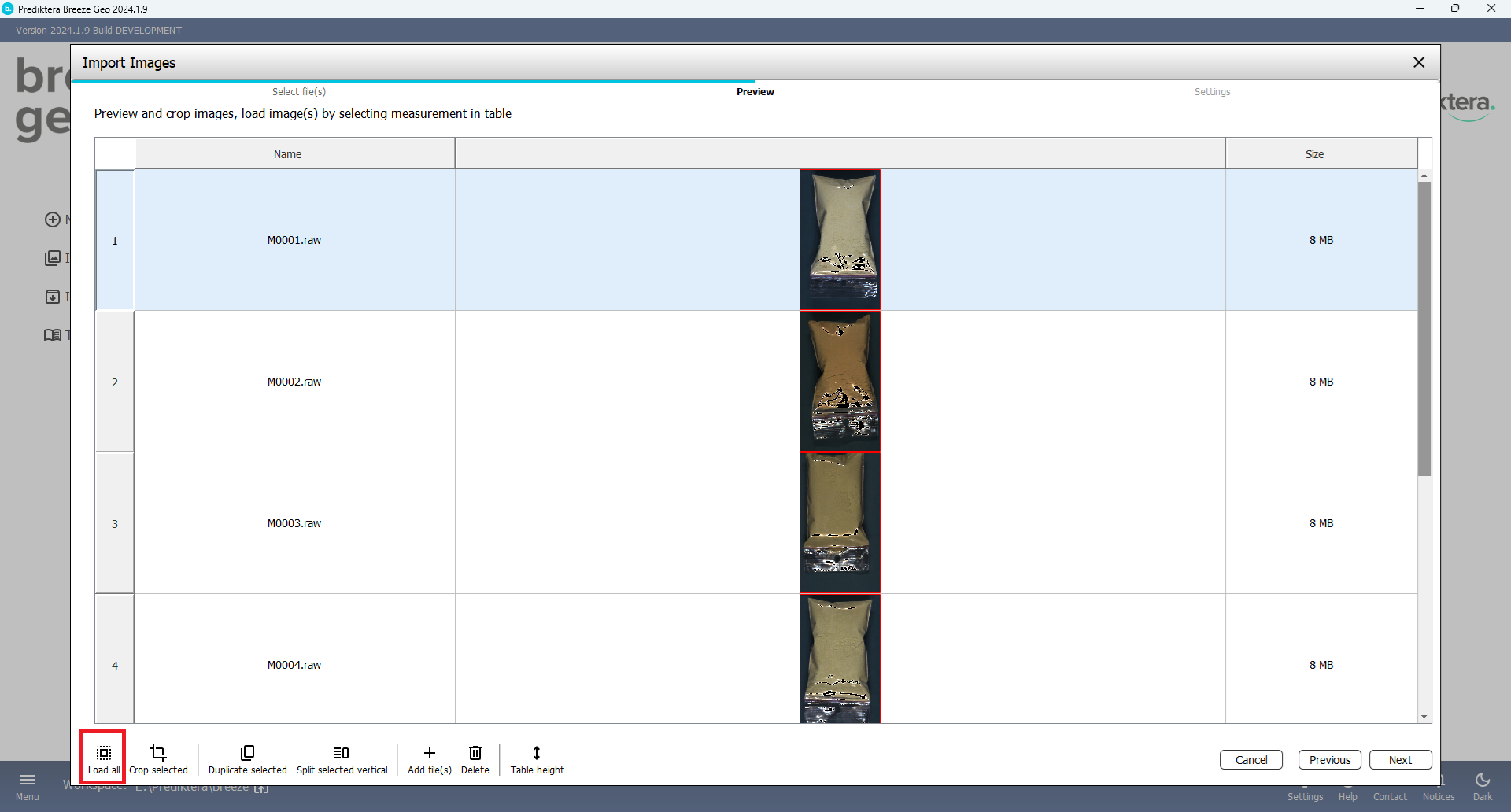Add more files to import
This screenshot has width=1511, height=812.
pos(429,758)
